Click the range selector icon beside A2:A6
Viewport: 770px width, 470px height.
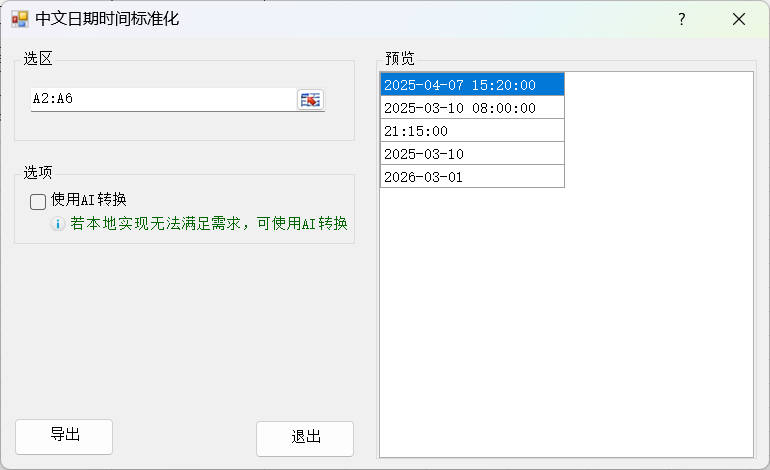(x=311, y=99)
